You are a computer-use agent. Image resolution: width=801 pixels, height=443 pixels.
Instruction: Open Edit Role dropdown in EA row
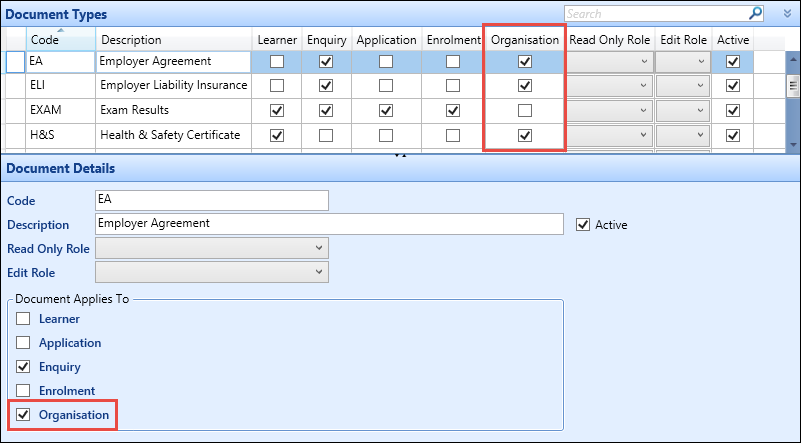683,62
